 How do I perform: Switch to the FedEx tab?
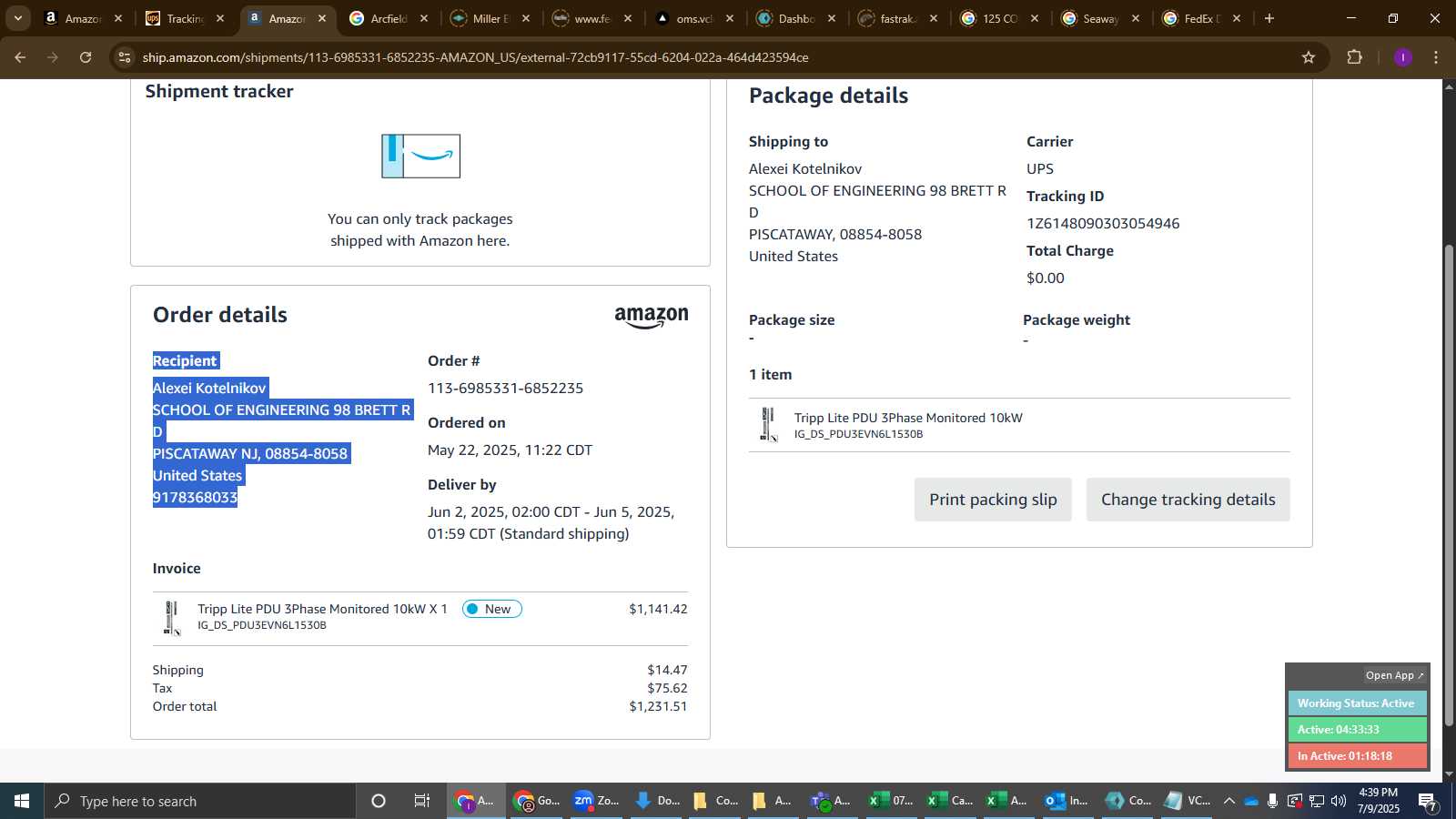[1201, 18]
